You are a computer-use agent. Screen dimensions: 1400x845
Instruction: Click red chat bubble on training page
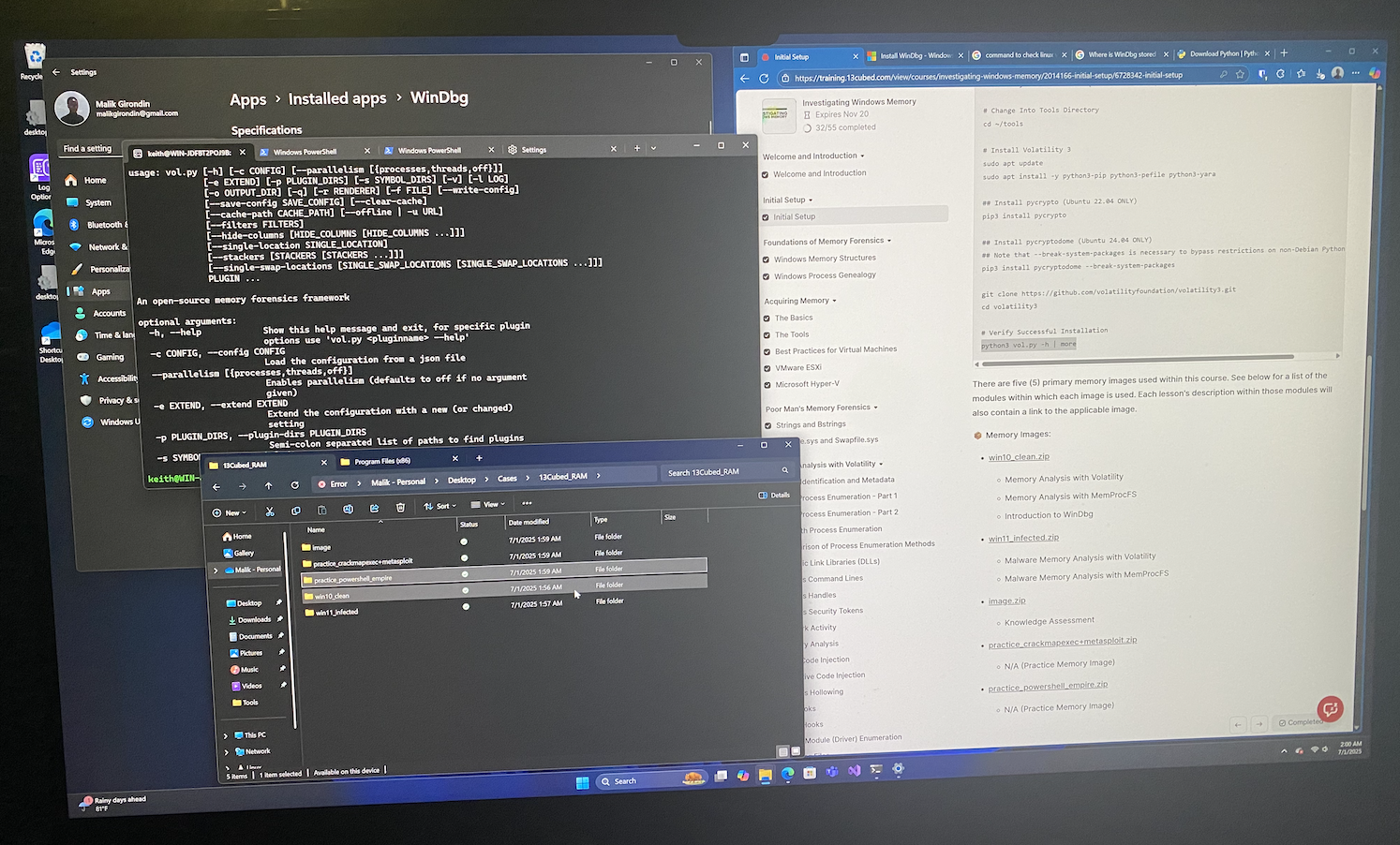click(x=1330, y=708)
